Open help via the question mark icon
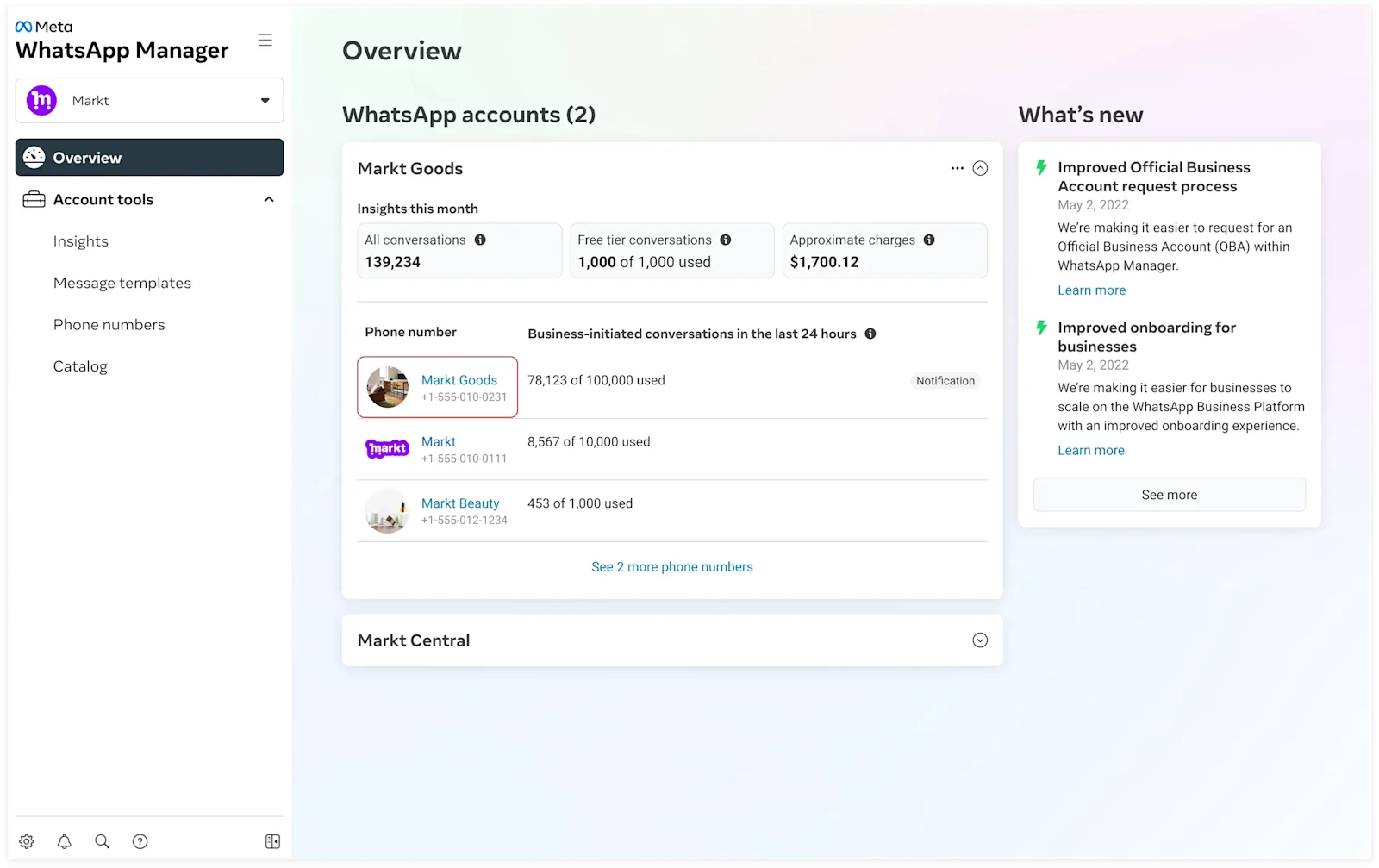 pos(140,841)
